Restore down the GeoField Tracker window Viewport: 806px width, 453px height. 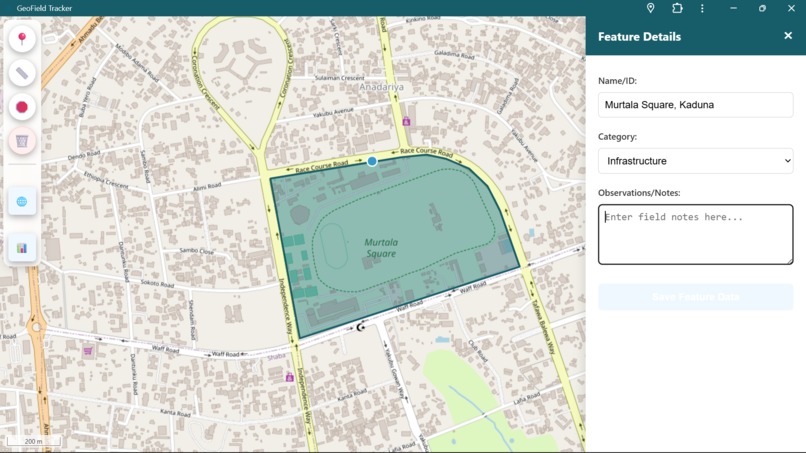762,8
